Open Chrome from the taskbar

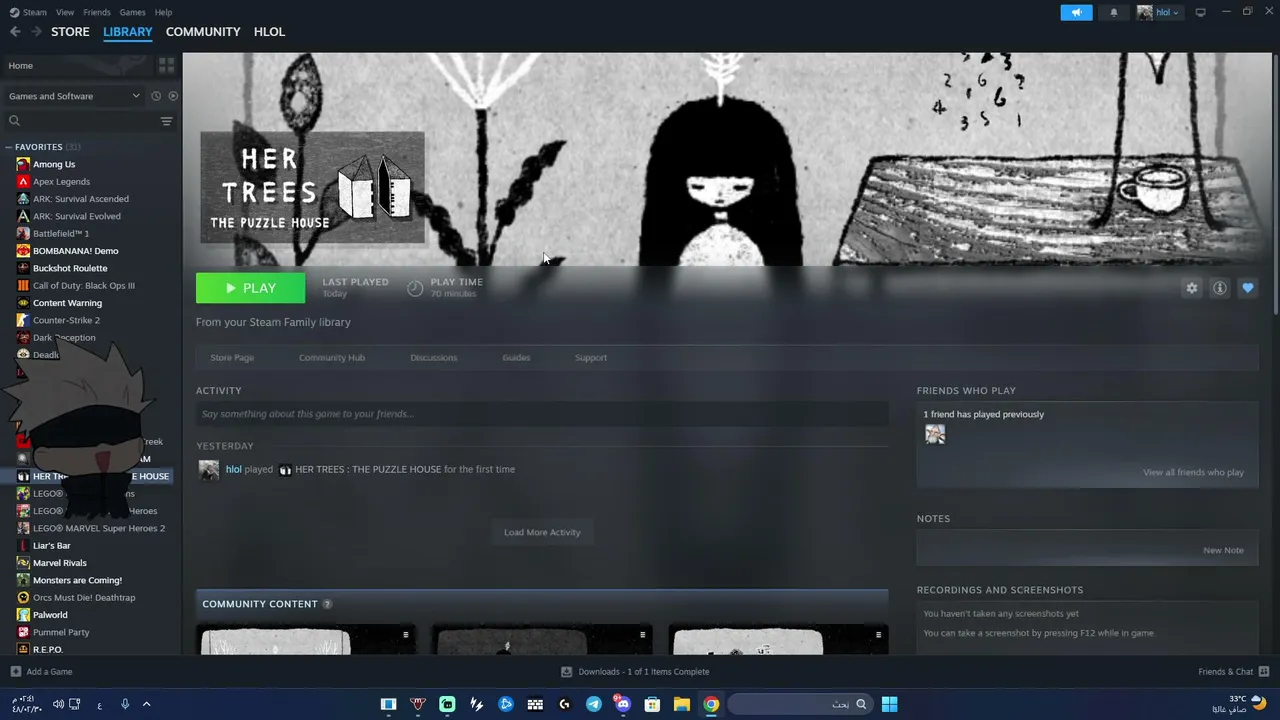tap(711, 704)
